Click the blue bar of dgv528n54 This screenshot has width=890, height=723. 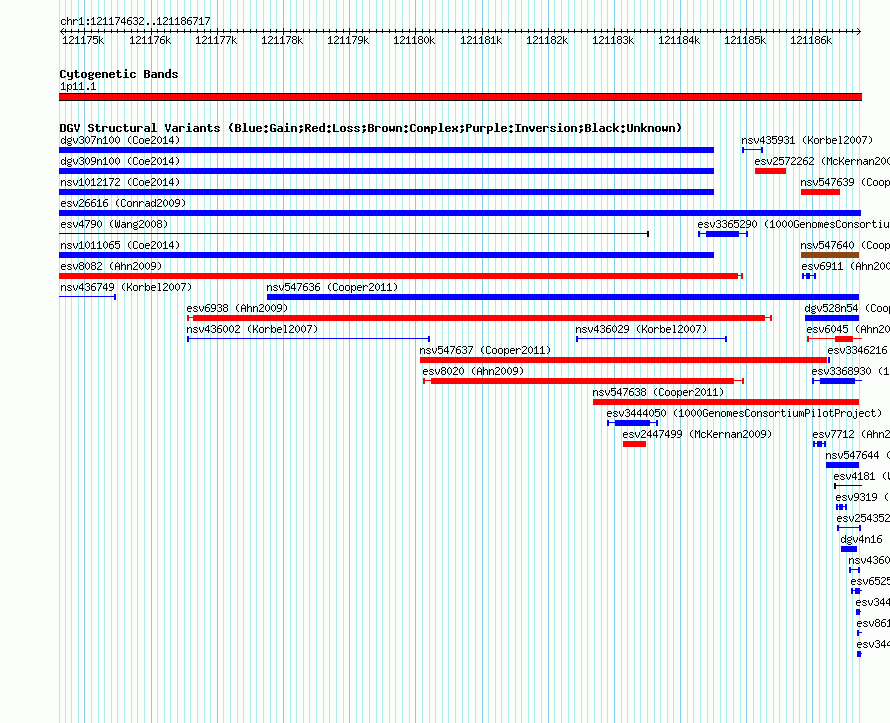[x=832, y=318]
